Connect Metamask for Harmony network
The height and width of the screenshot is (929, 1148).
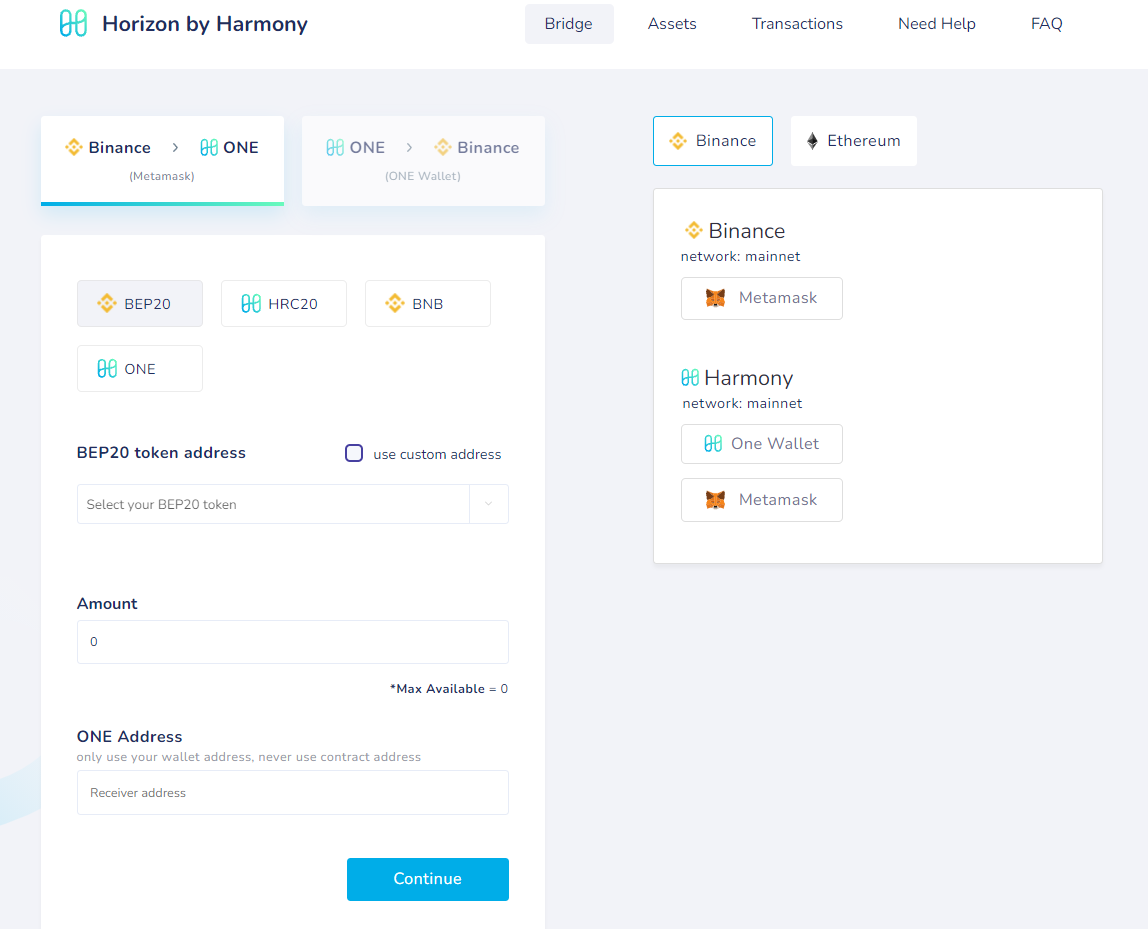pos(761,500)
